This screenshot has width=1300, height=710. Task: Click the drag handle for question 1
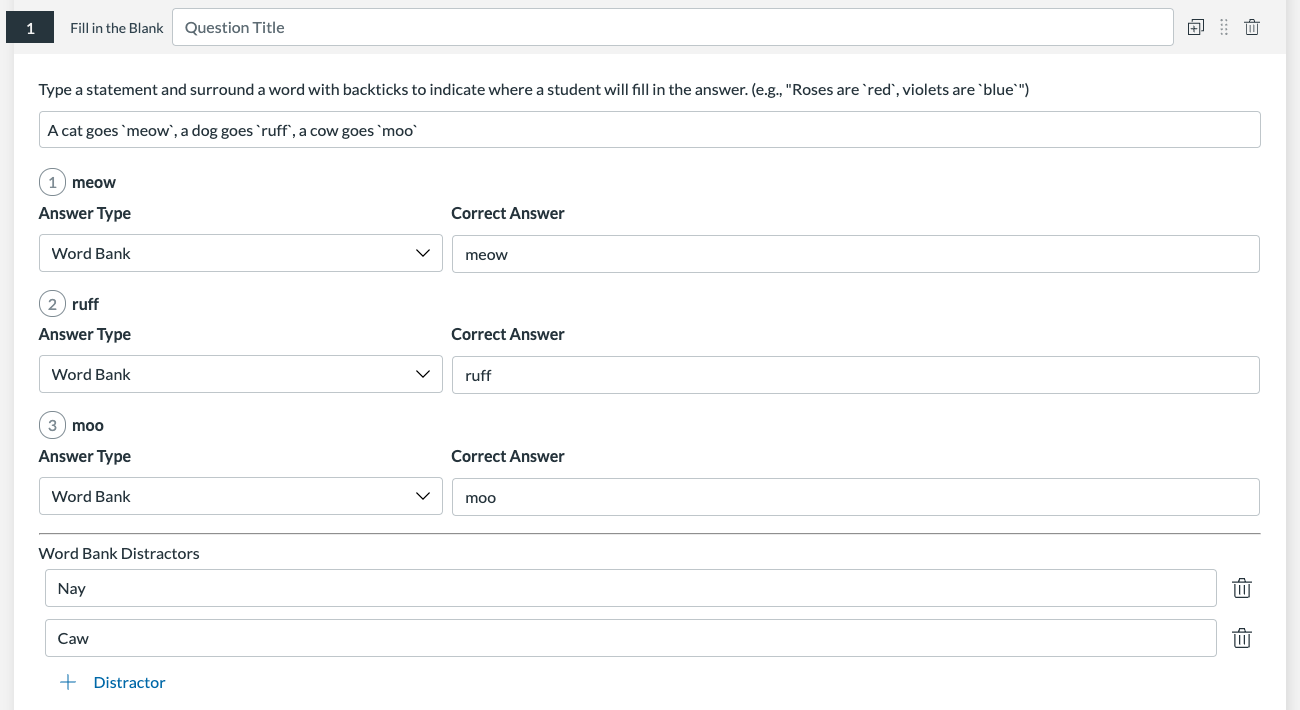click(1224, 28)
